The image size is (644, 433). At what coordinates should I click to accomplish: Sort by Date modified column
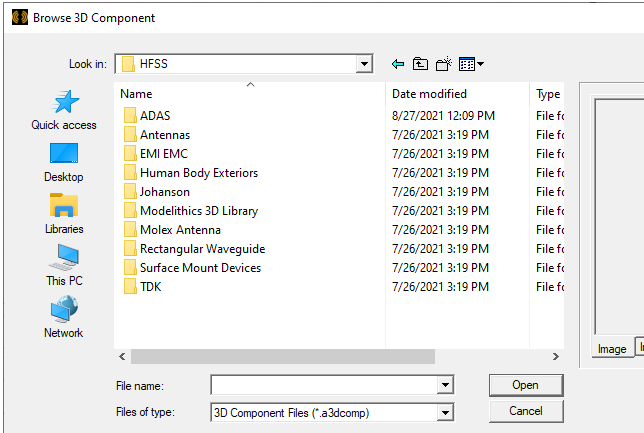(458, 94)
